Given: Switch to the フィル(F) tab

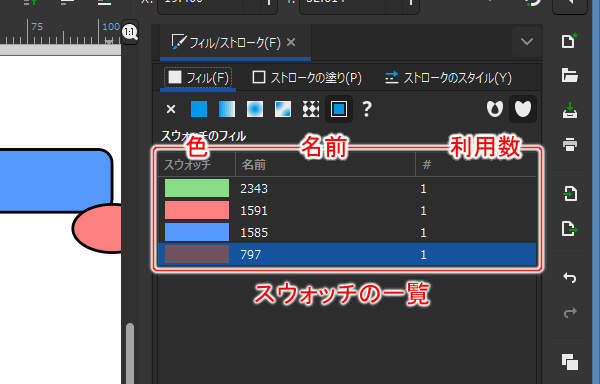Looking at the screenshot, I should tap(198, 78).
